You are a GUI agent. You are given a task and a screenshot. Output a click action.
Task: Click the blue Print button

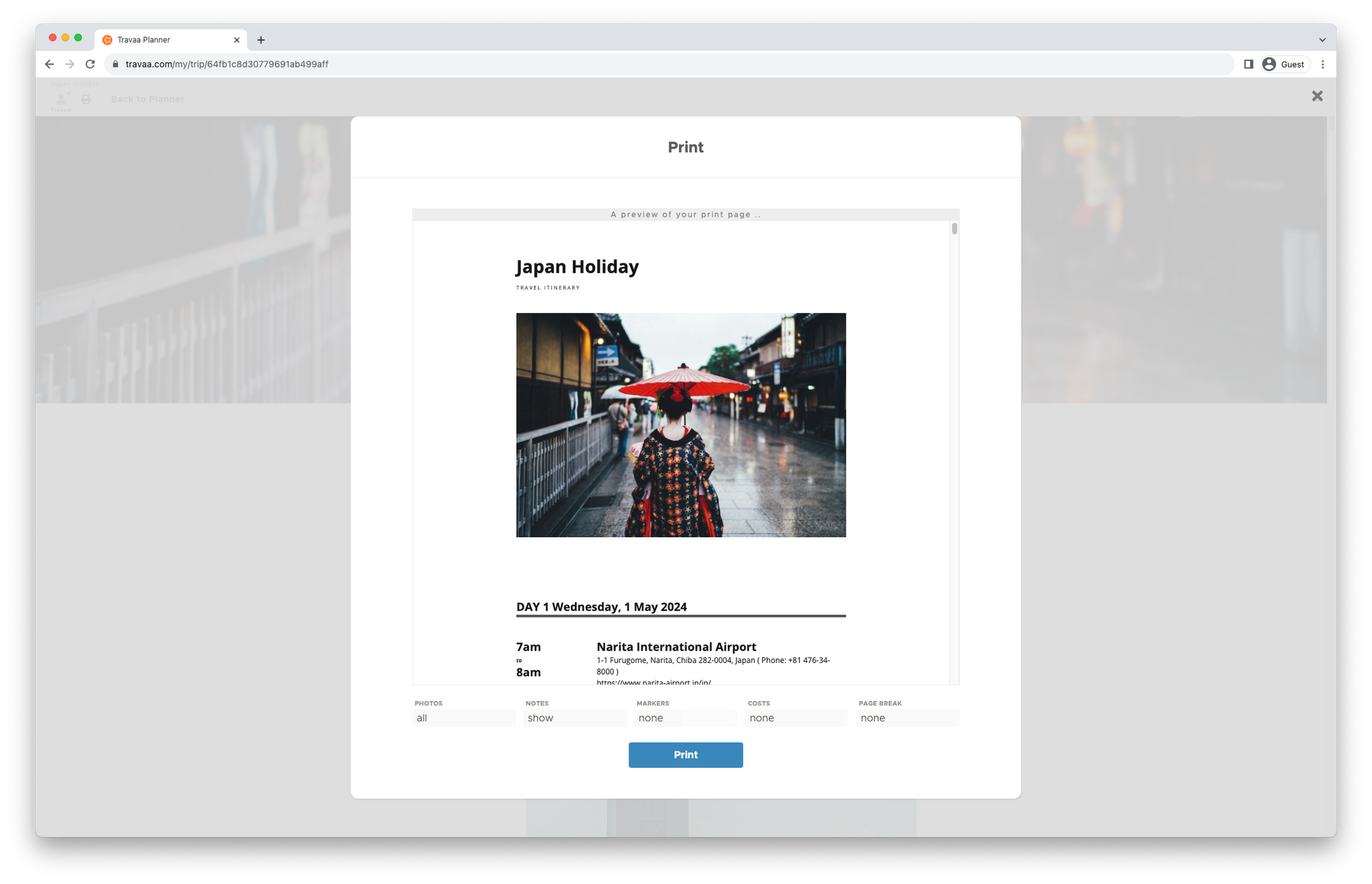[685, 755]
